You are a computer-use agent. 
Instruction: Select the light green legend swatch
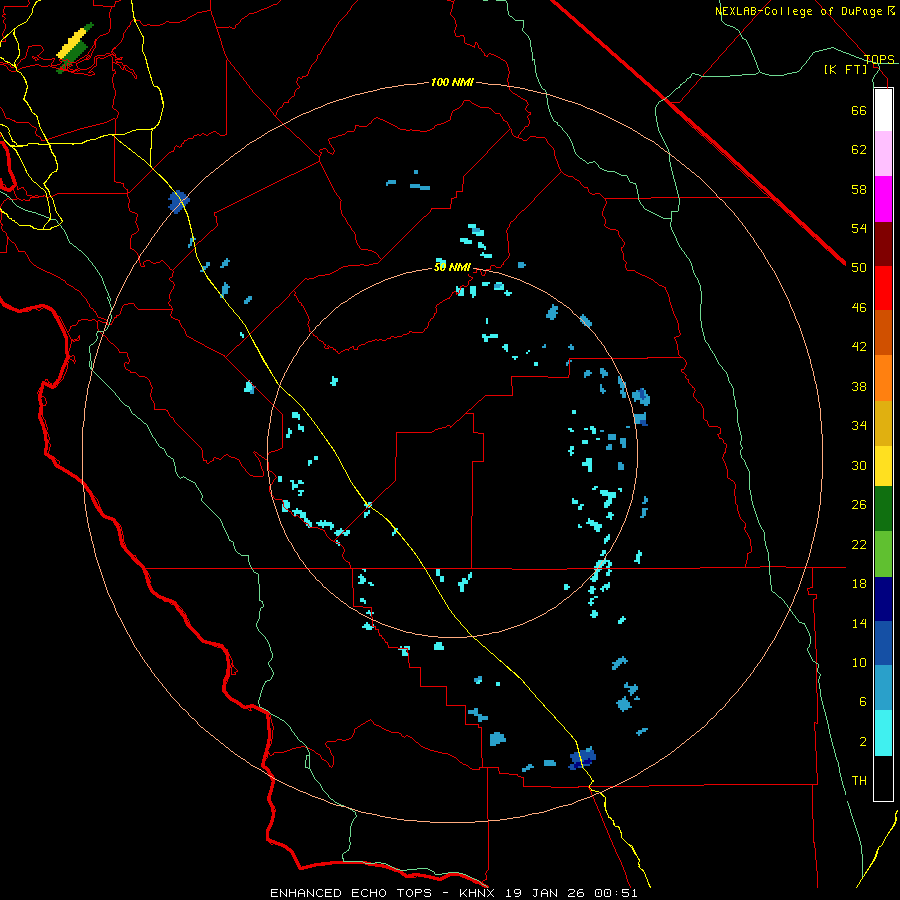pyautogui.click(x=883, y=554)
